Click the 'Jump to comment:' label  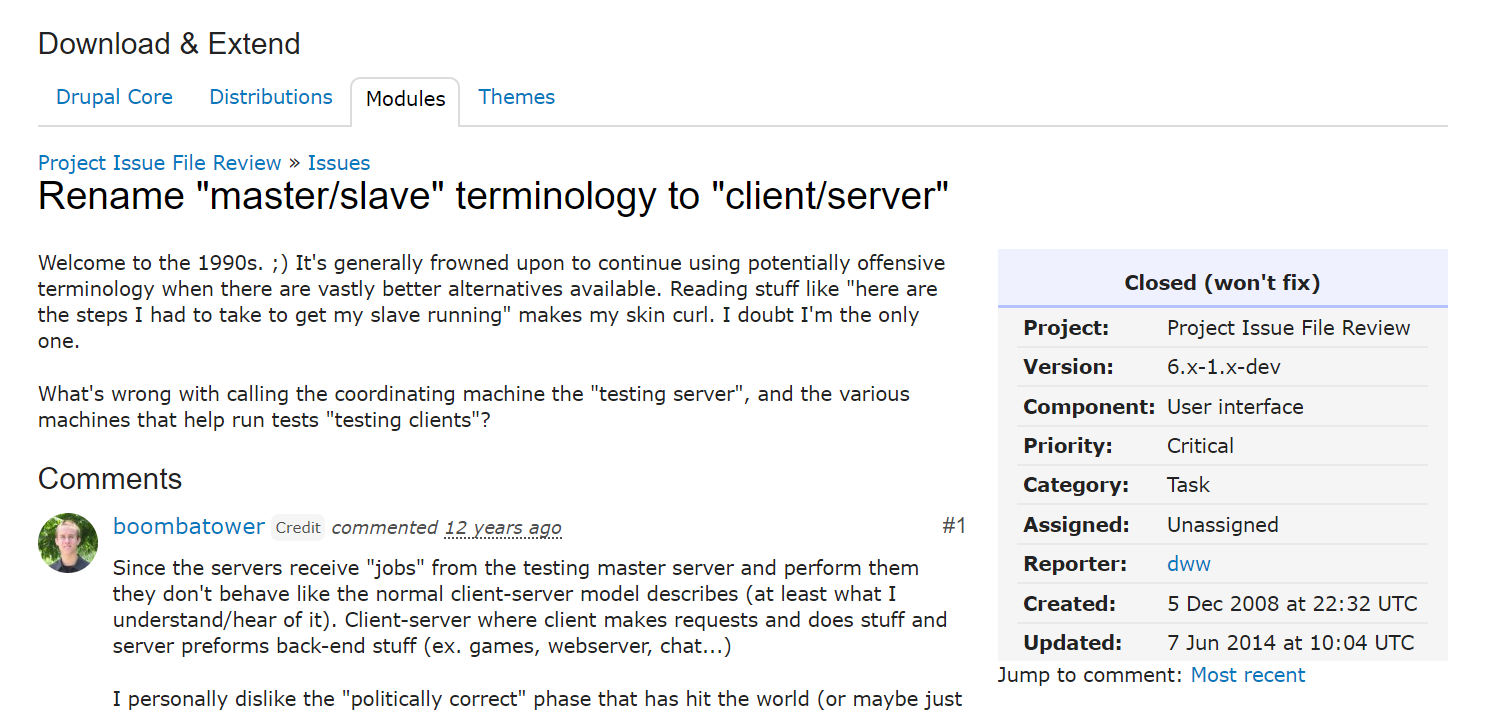tap(1090, 675)
